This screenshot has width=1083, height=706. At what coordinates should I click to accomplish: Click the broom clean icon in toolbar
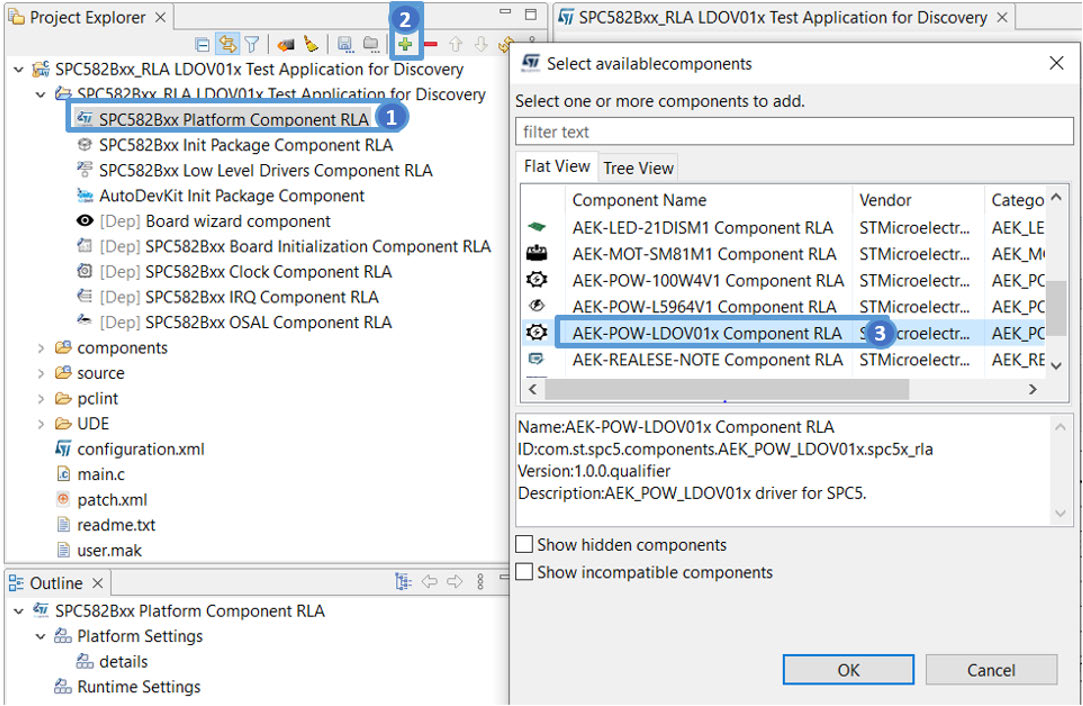point(311,45)
